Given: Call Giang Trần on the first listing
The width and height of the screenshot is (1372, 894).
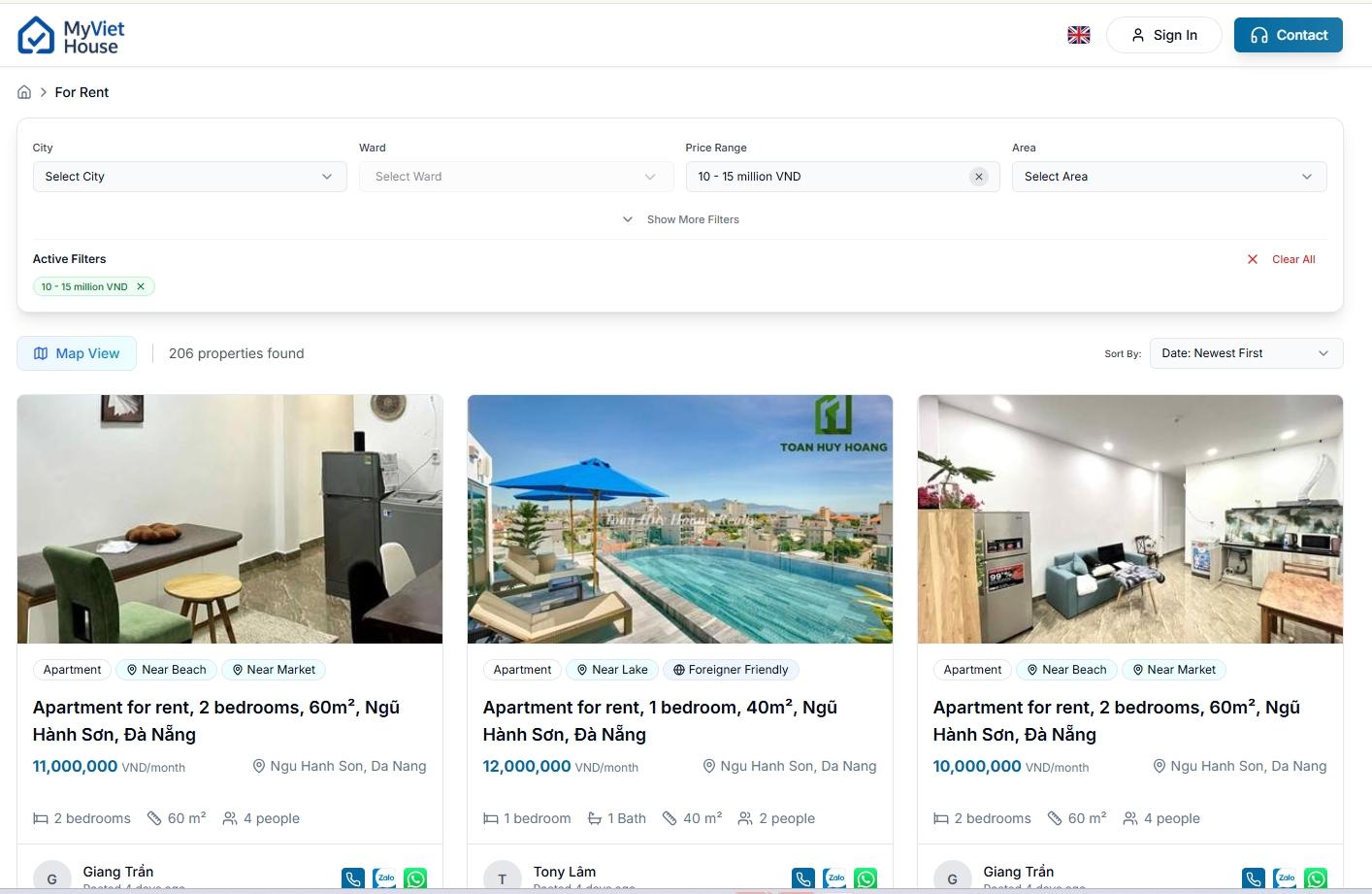Looking at the screenshot, I should (353, 878).
